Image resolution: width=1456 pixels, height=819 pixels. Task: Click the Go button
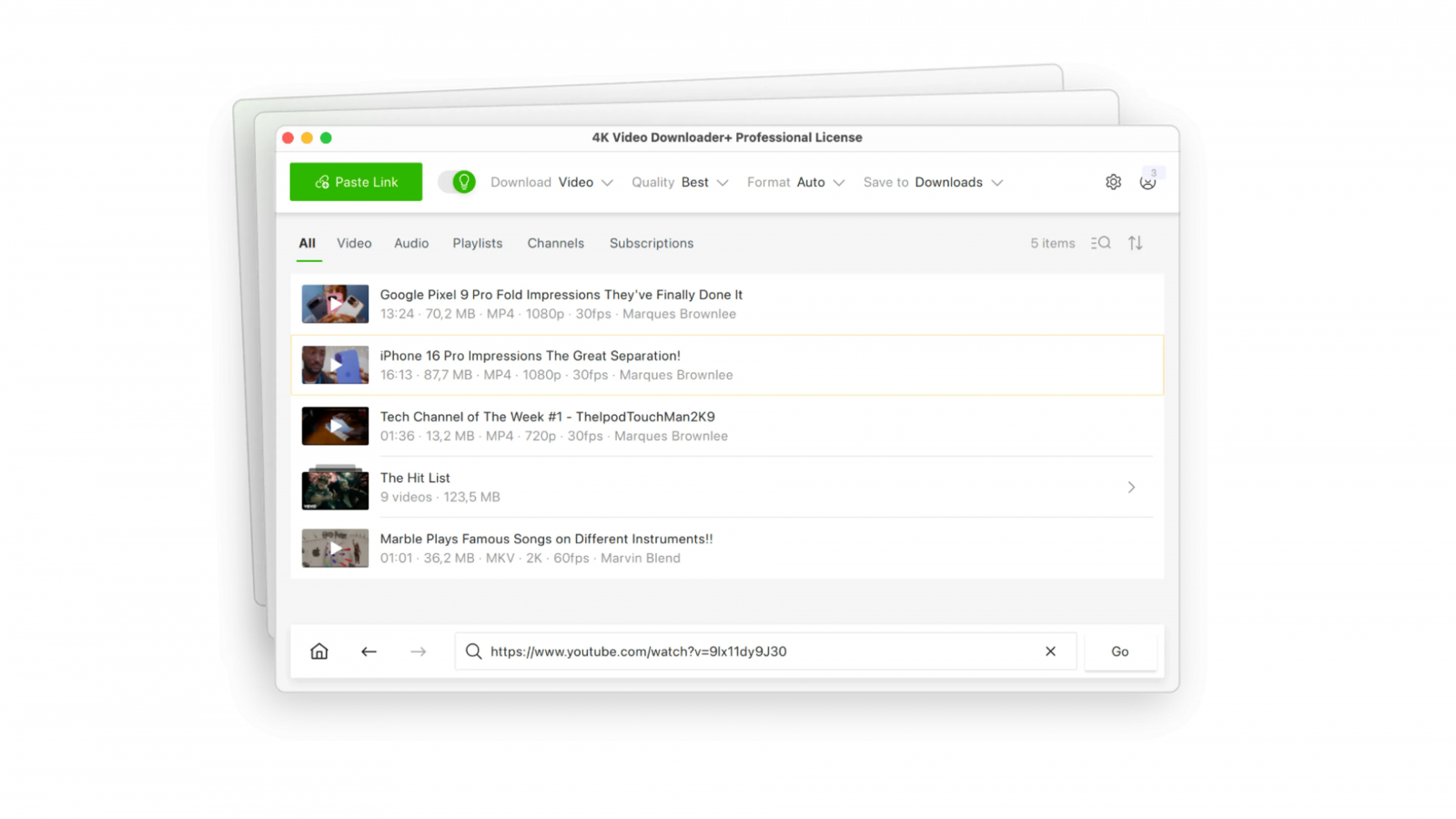point(1120,652)
